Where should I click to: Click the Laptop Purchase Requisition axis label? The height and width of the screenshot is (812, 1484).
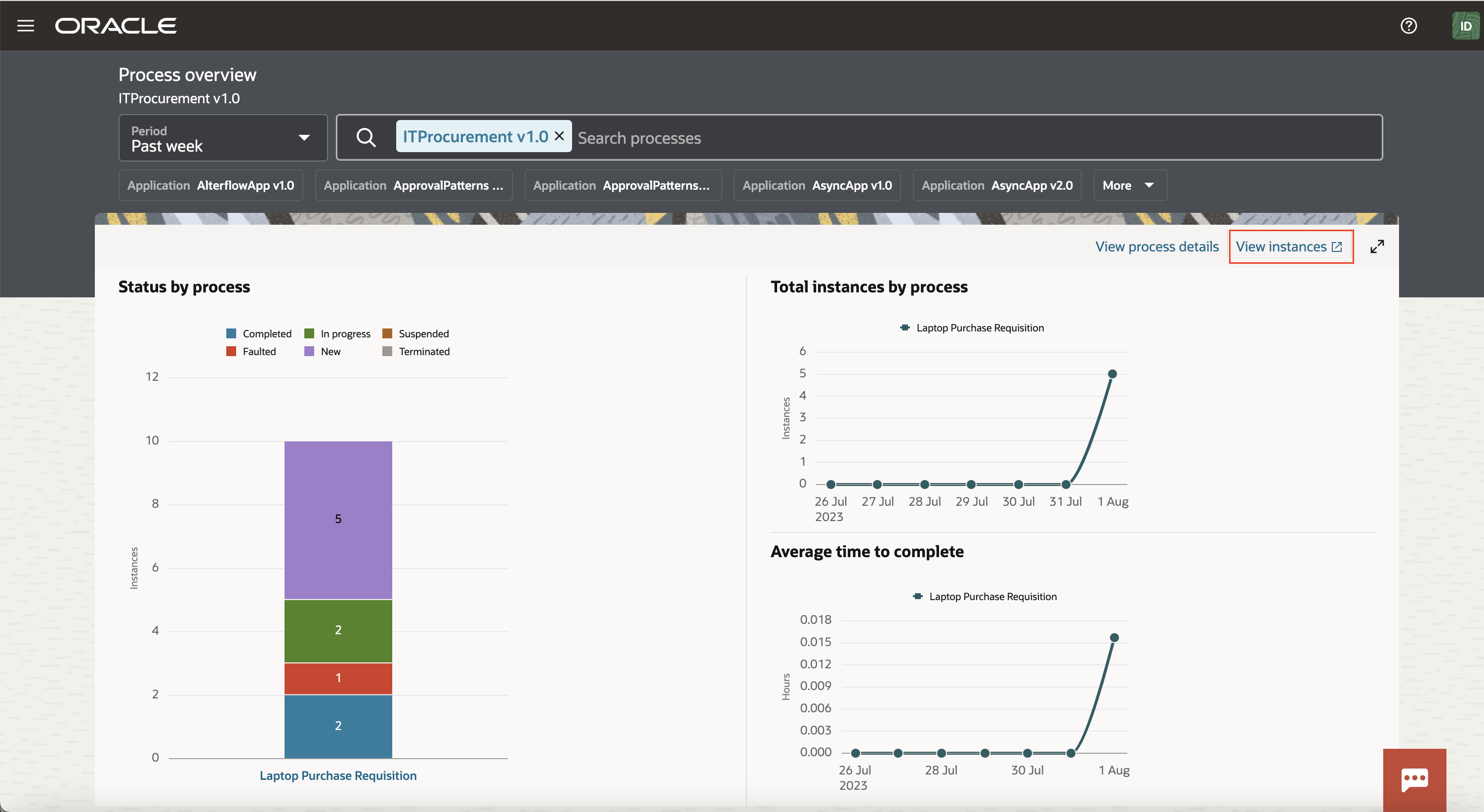point(337,775)
